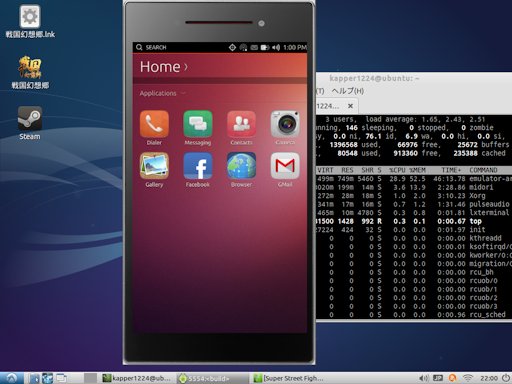
Task: Click the terminal title kapper1224@ubuntu
Action: 374,78
